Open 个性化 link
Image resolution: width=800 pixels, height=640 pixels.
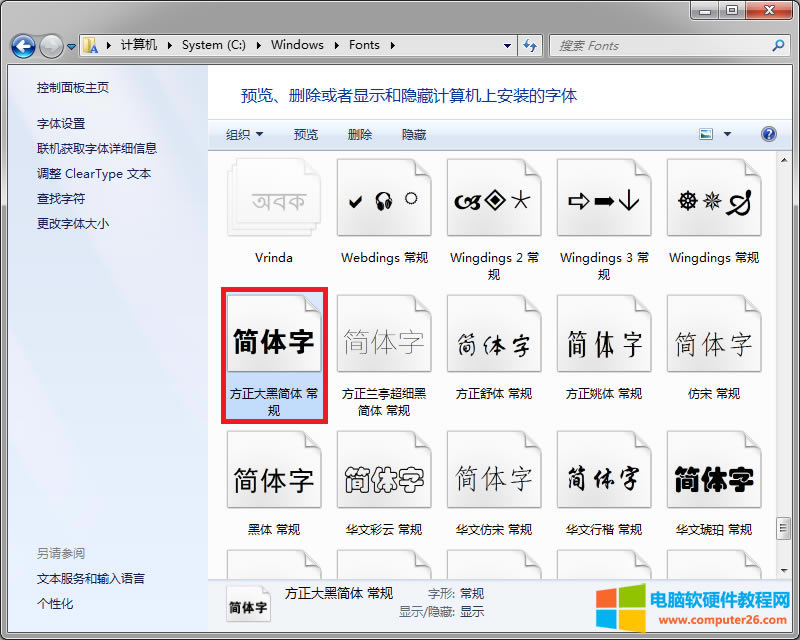click(55, 604)
